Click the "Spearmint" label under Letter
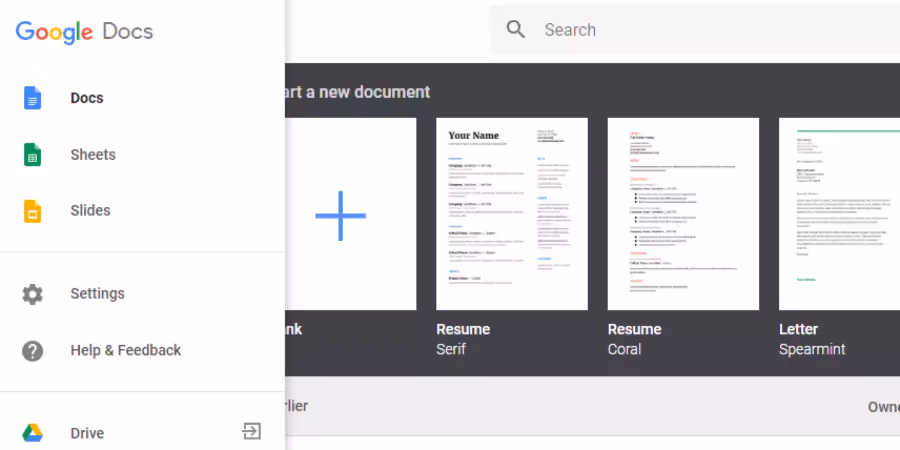The height and width of the screenshot is (450, 900). click(x=812, y=349)
